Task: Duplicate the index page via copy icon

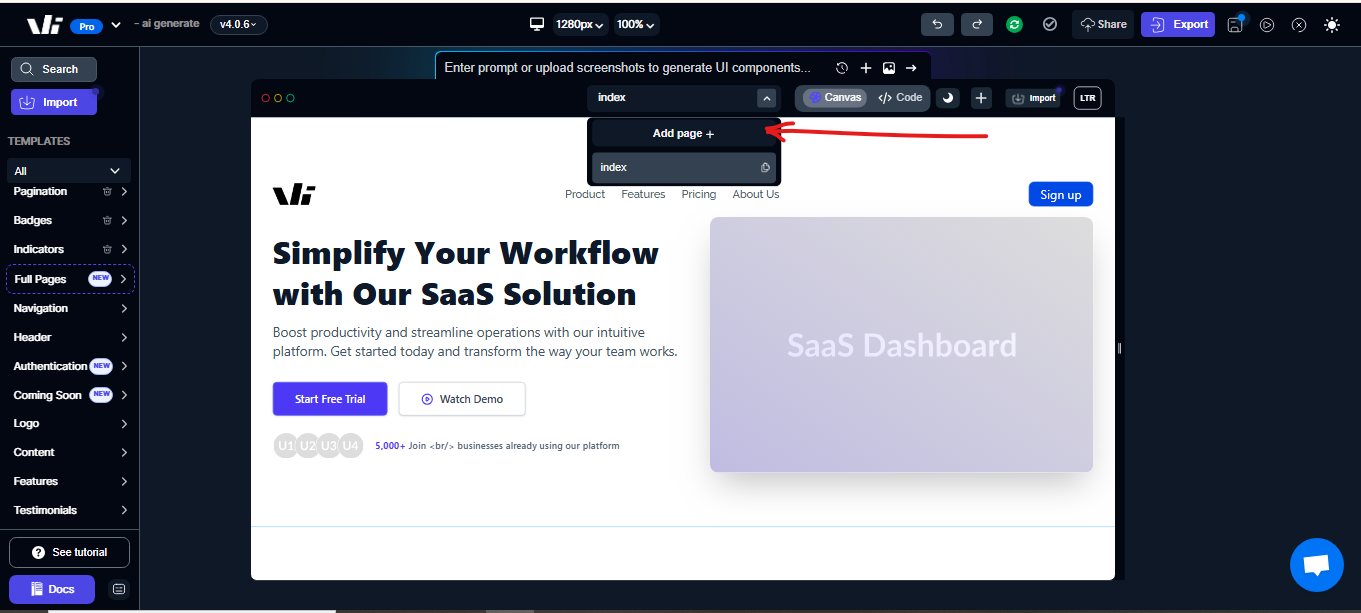Action: click(765, 168)
